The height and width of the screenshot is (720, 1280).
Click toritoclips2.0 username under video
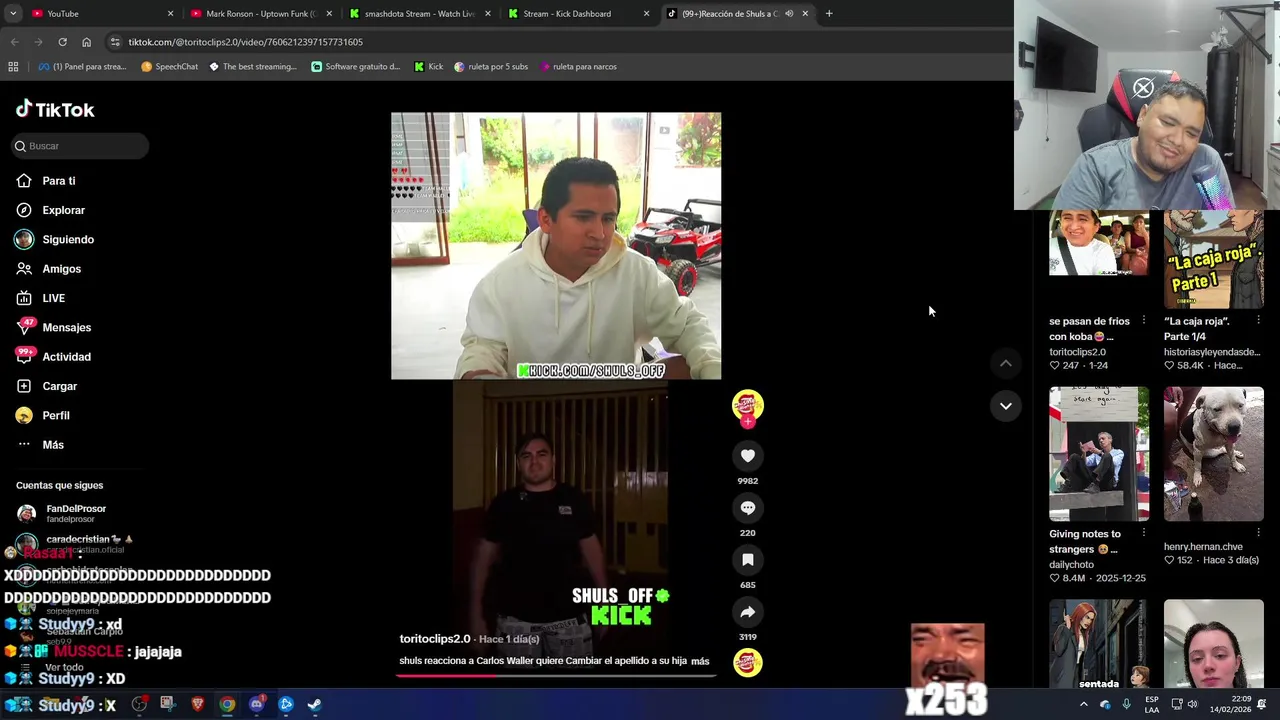pos(435,639)
